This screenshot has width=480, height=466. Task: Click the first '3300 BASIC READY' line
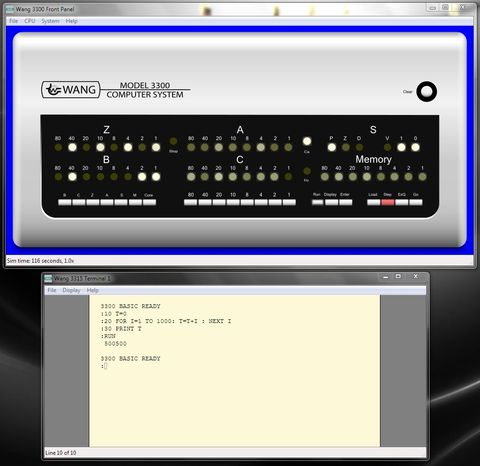tap(130, 306)
